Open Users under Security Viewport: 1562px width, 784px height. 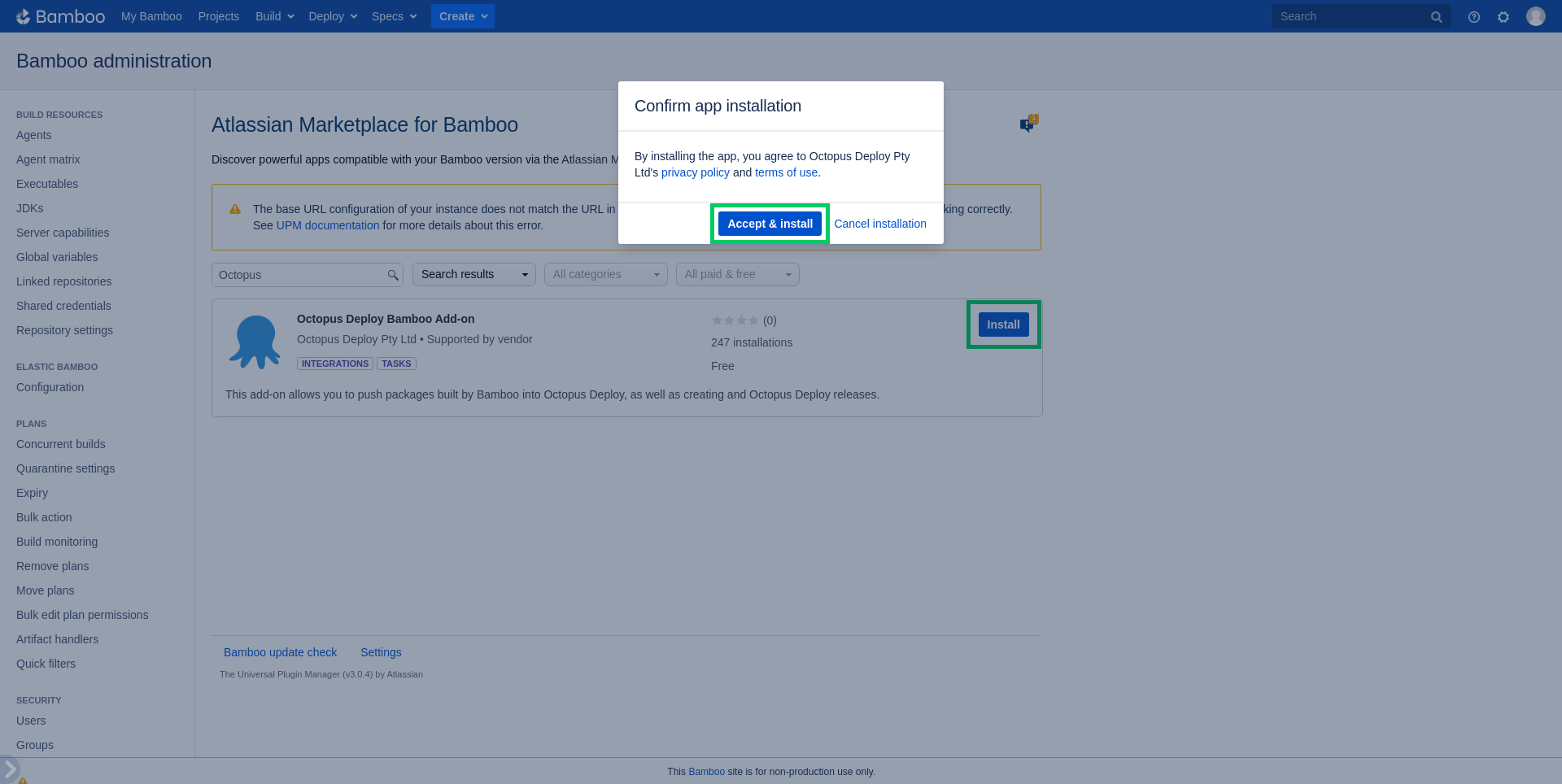pos(31,721)
